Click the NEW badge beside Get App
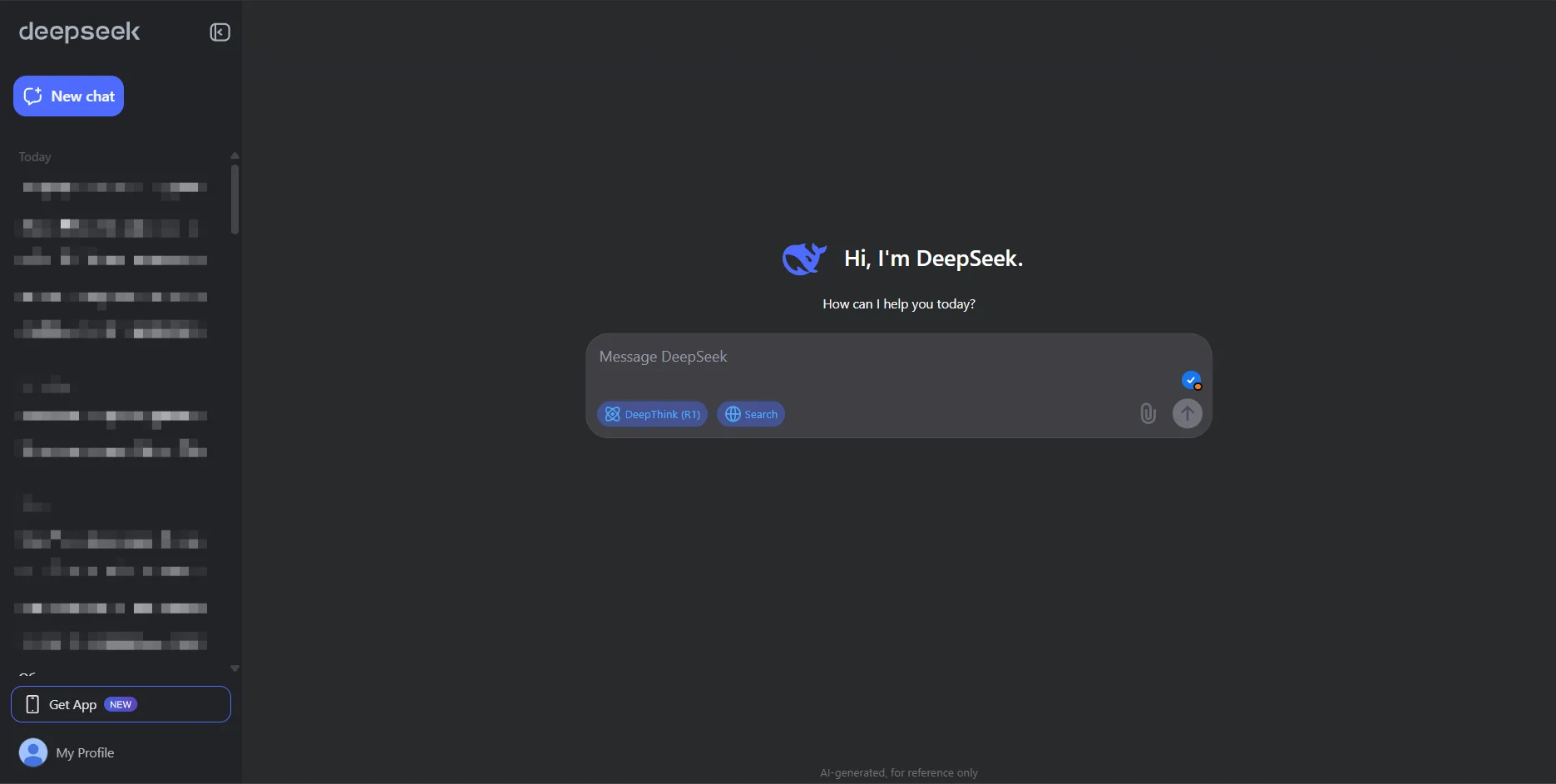Image resolution: width=1556 pixels, height=784 pixels. (x=121, y=704)
